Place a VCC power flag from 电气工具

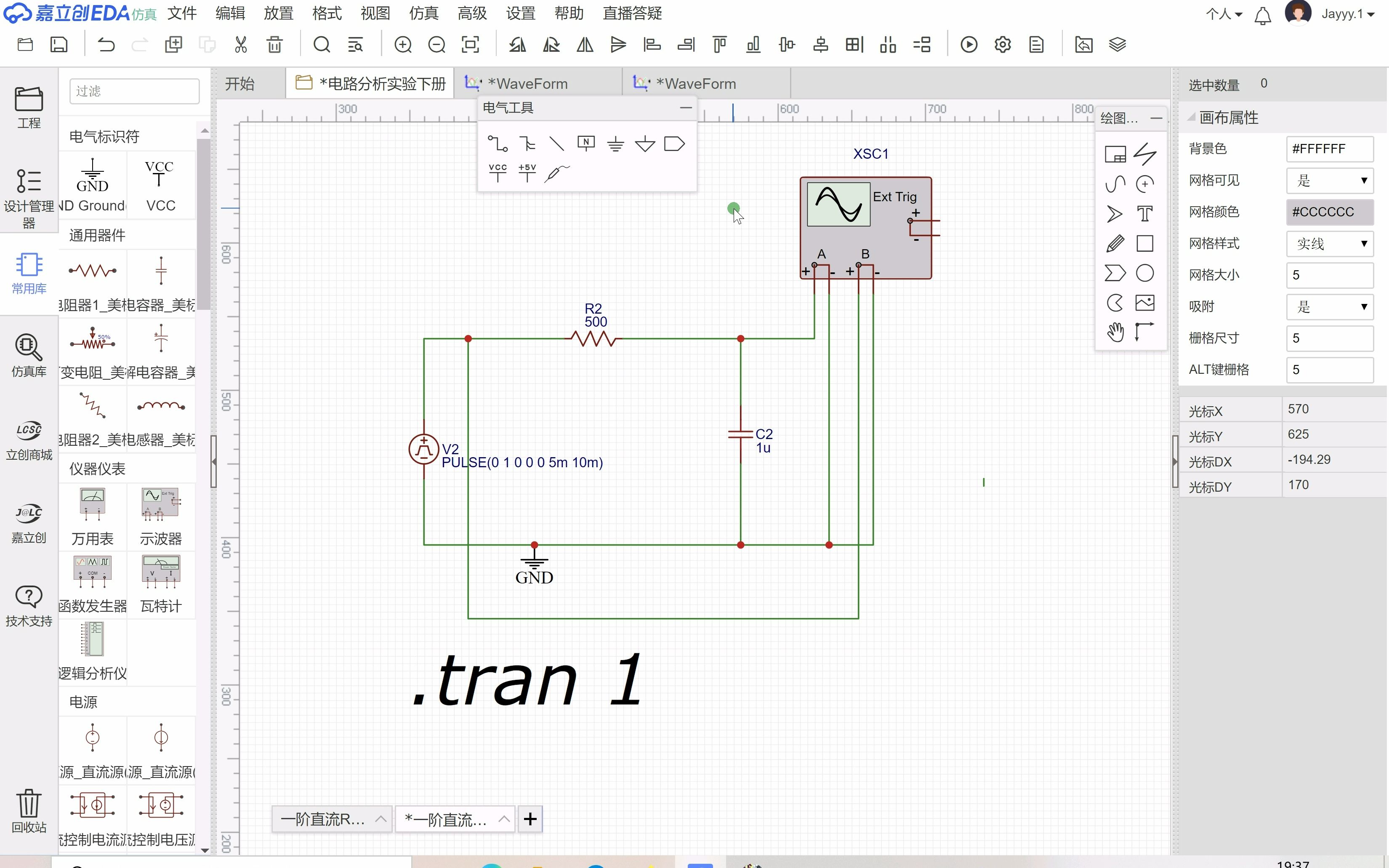pos(497,172)
